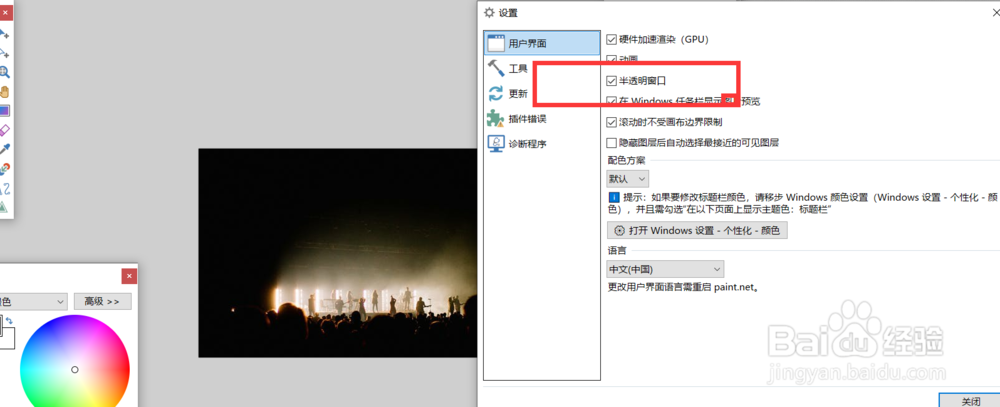The image size is (1000, 407).
Task: Toggle 滚动时不受画布边界限制 checkbox
Action: pos(612,122)
